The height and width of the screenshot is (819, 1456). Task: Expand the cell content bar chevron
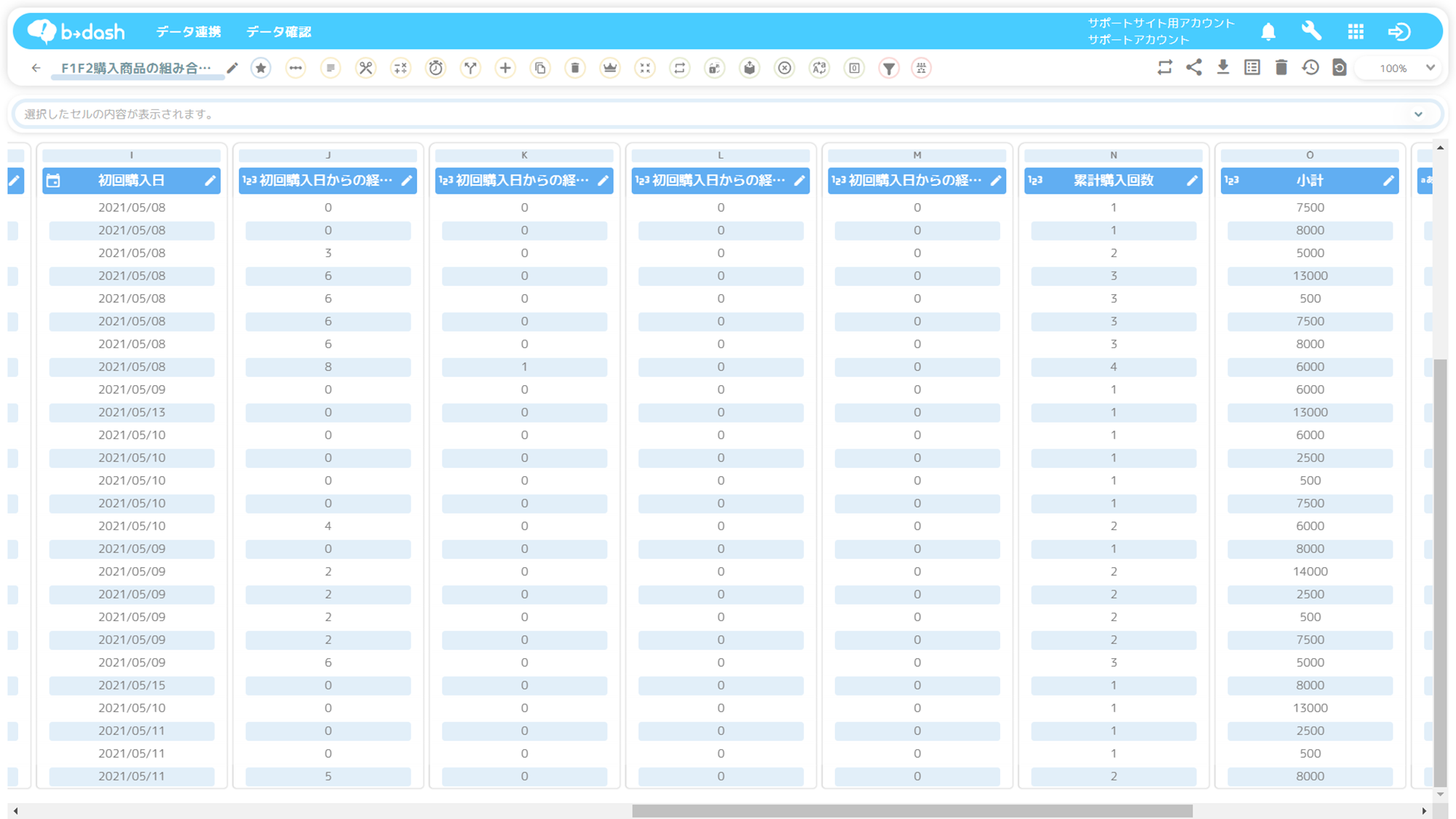pyautogui.click(x=1418, y=114)
